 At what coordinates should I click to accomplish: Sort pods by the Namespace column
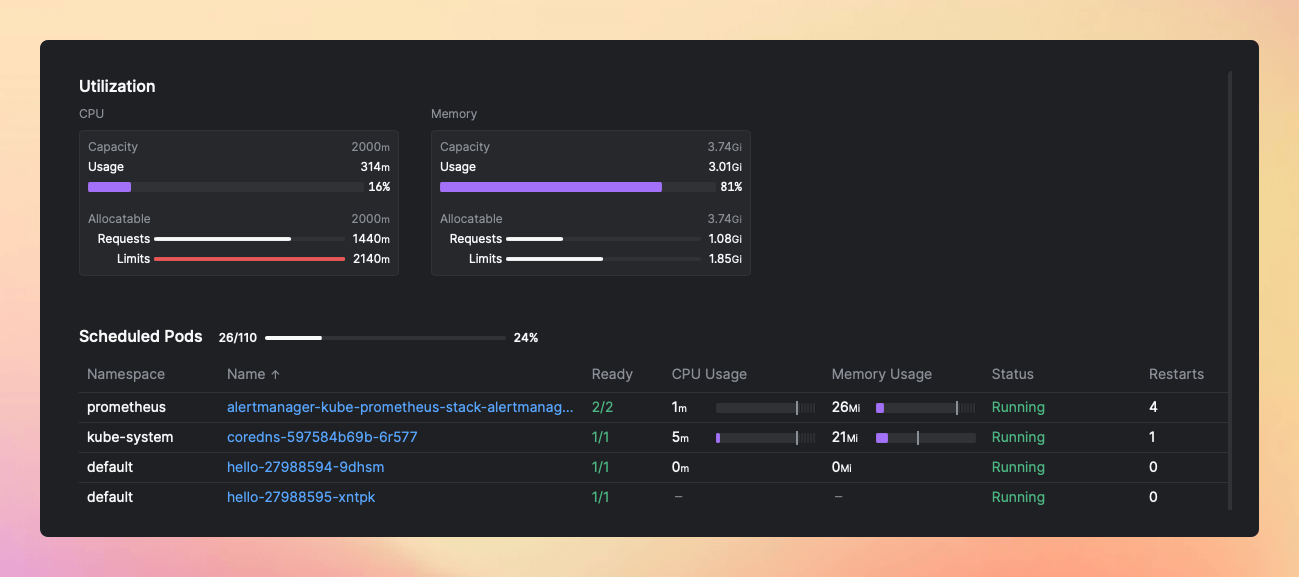(x=126, y=374)
